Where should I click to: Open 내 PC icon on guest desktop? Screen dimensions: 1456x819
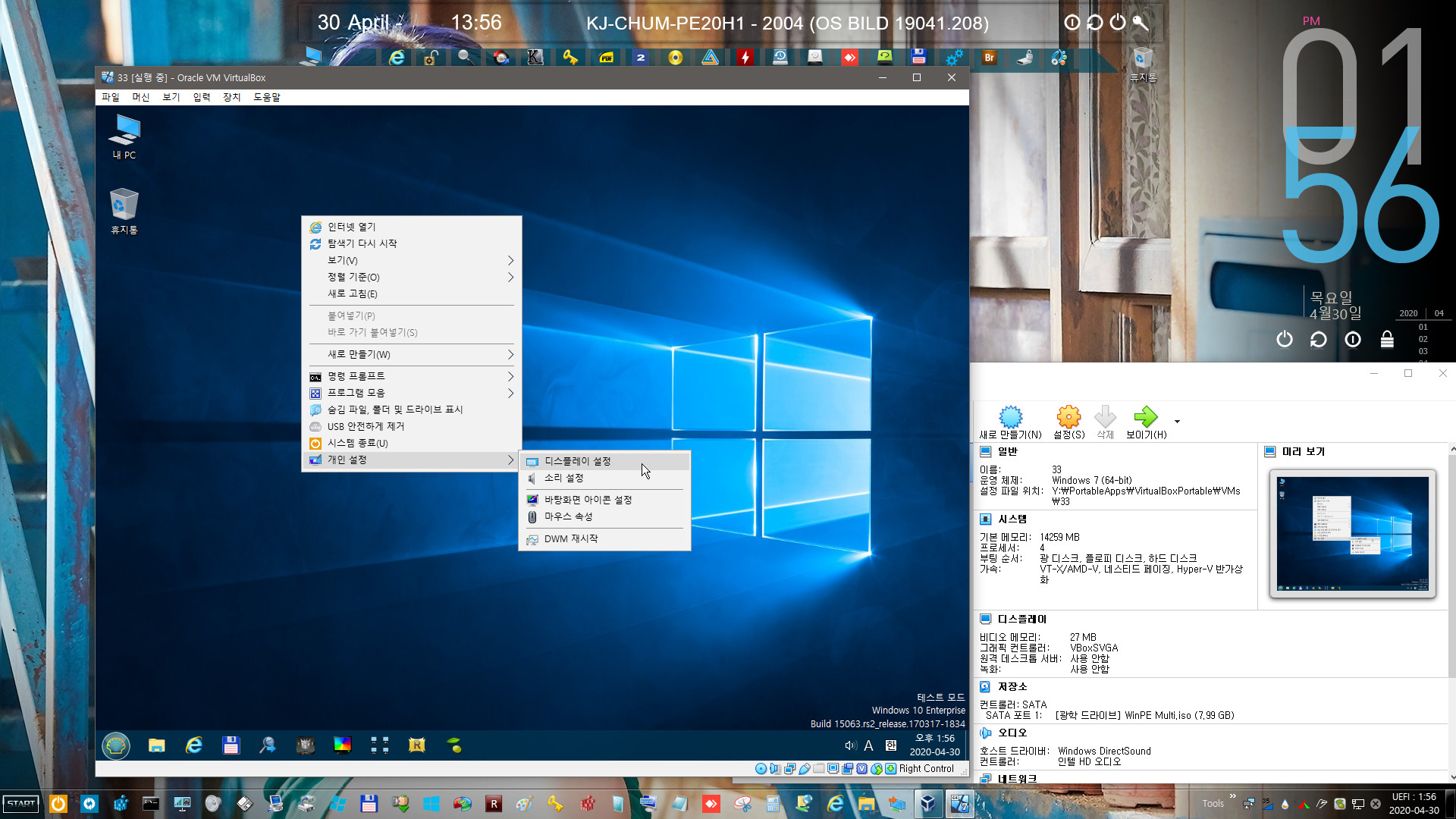coord(124,136)
